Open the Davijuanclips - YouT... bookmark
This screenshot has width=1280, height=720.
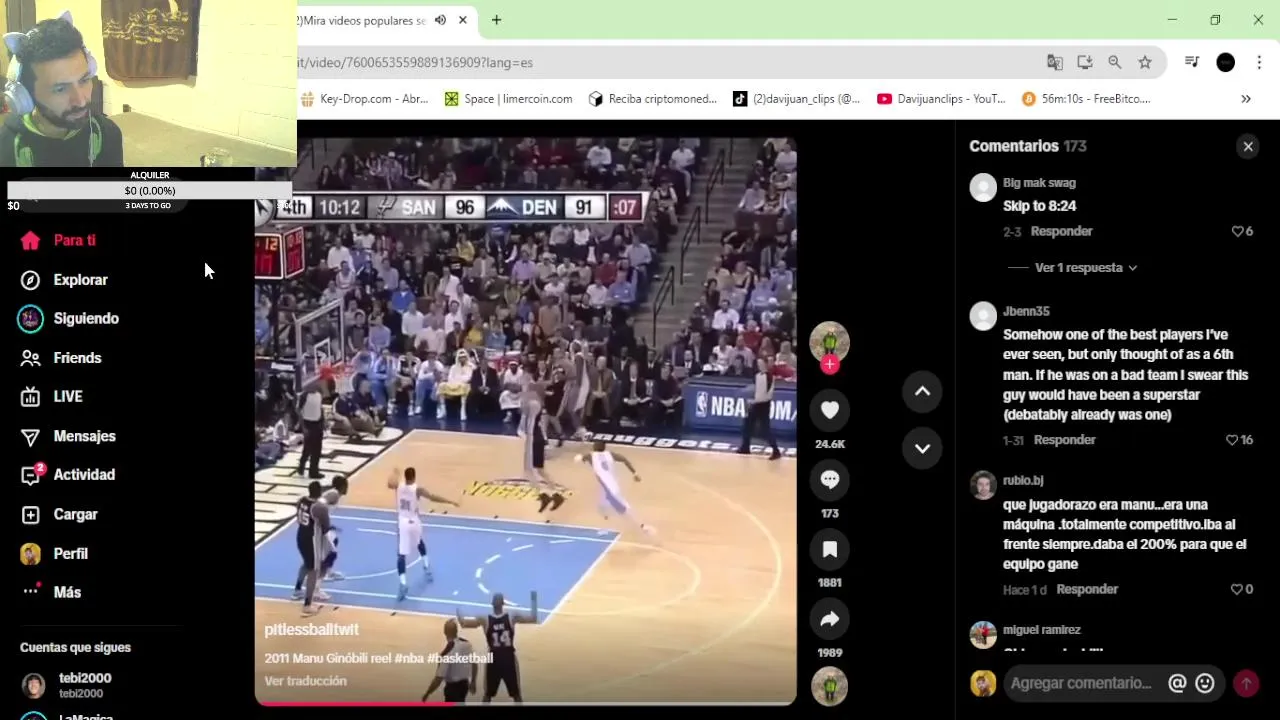click(941, 99)
